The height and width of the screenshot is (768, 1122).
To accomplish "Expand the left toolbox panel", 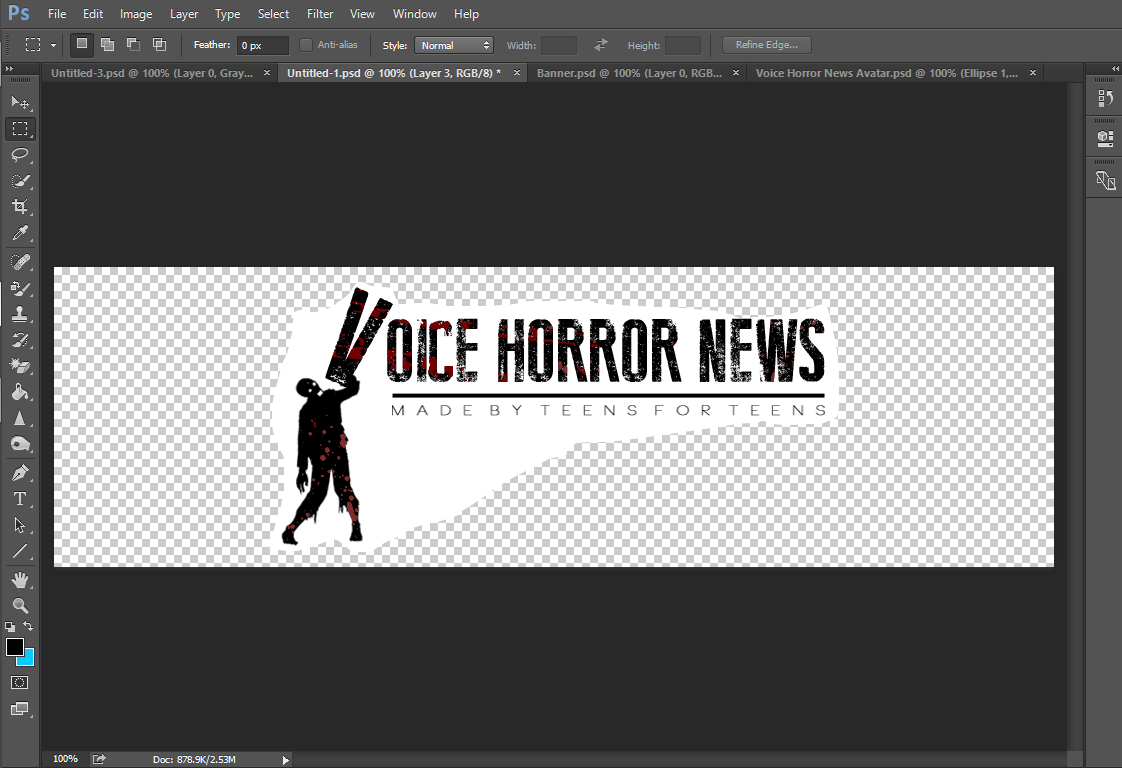I will click(x=9, y=69).
